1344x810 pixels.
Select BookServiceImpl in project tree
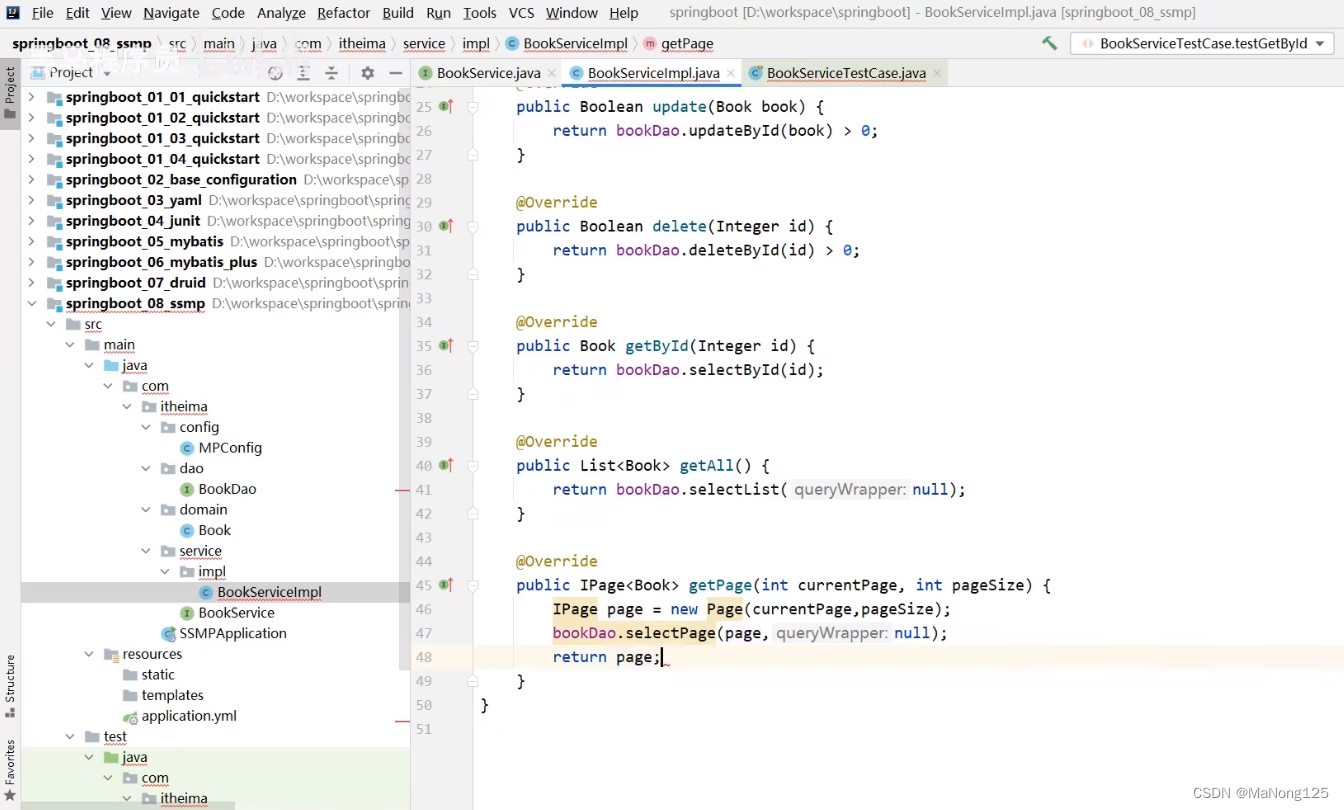tap(260, 592)
